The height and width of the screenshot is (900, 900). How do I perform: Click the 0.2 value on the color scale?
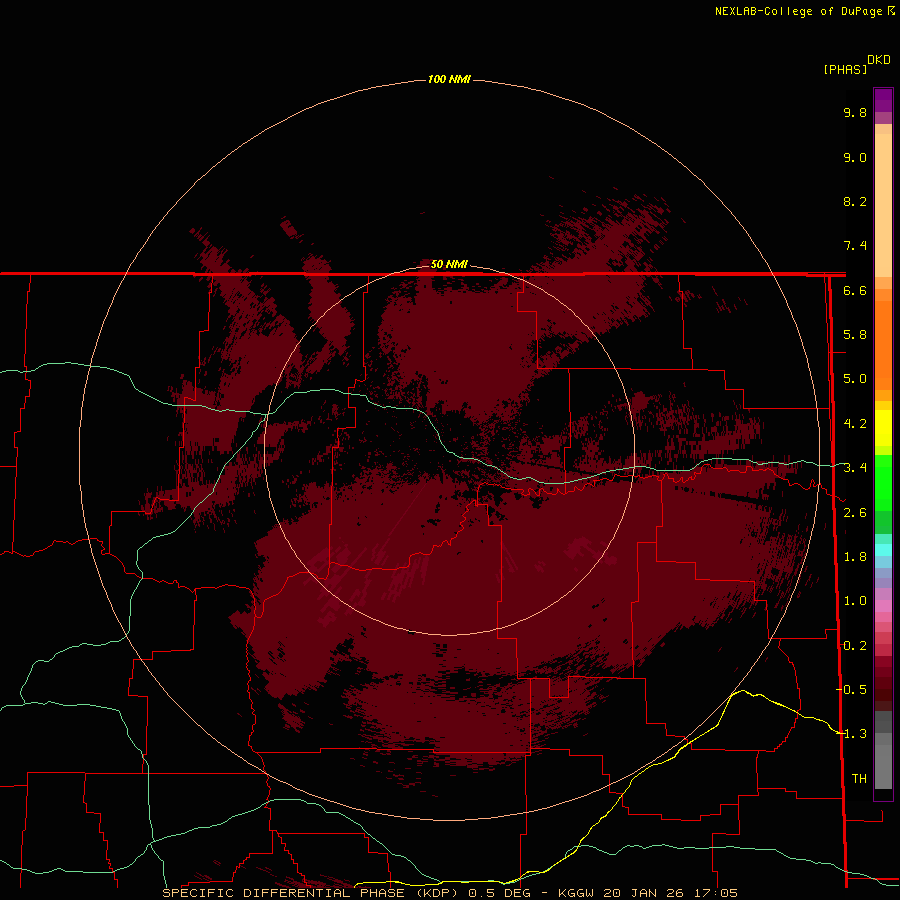[855, 646]
